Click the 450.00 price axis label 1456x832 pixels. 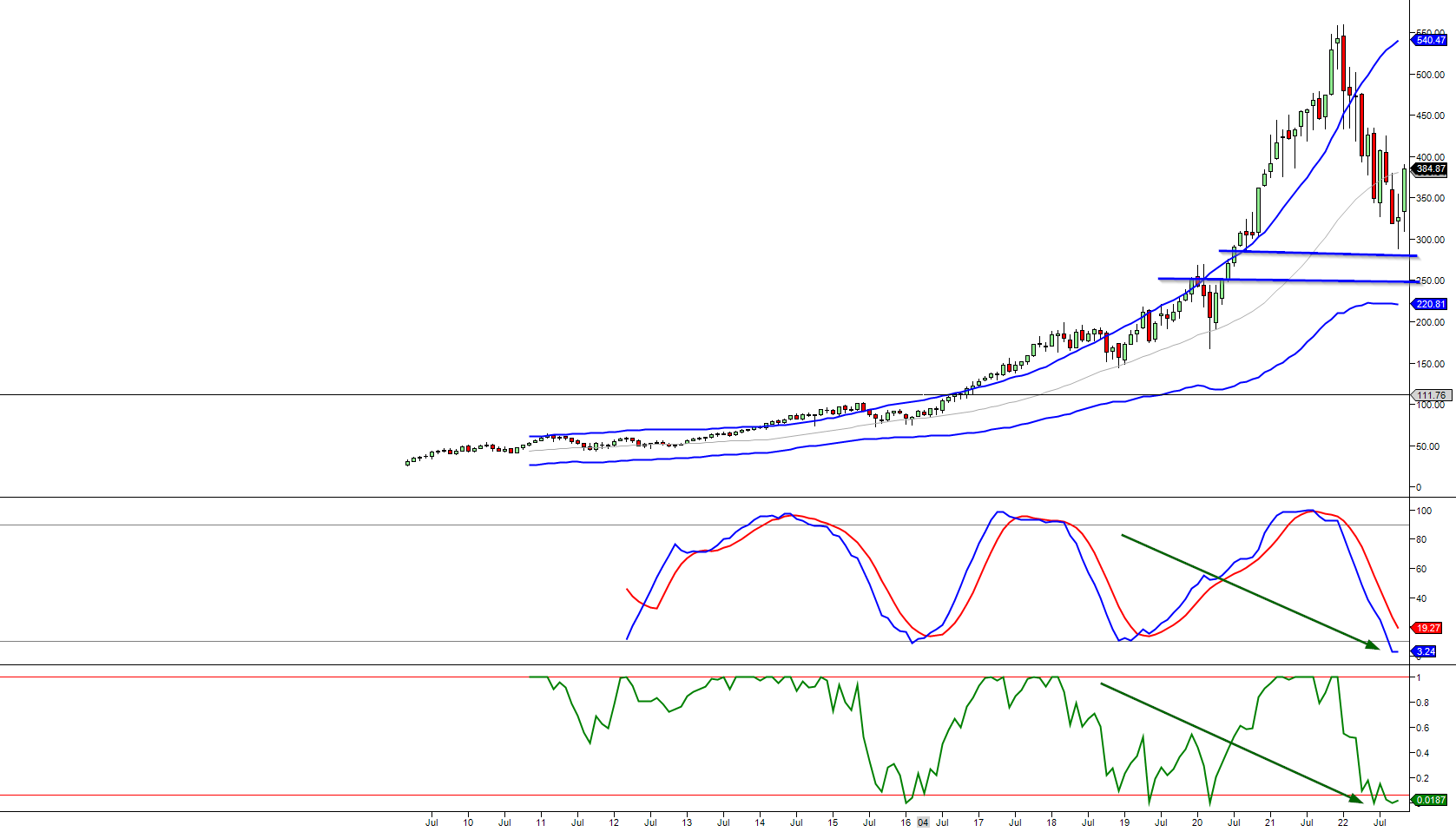tap(1431, 116)
